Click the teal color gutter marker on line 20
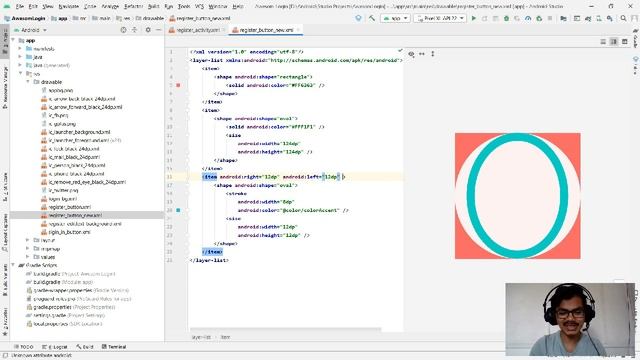The width and height of the screenshot is (640, 360). point(178,210)
